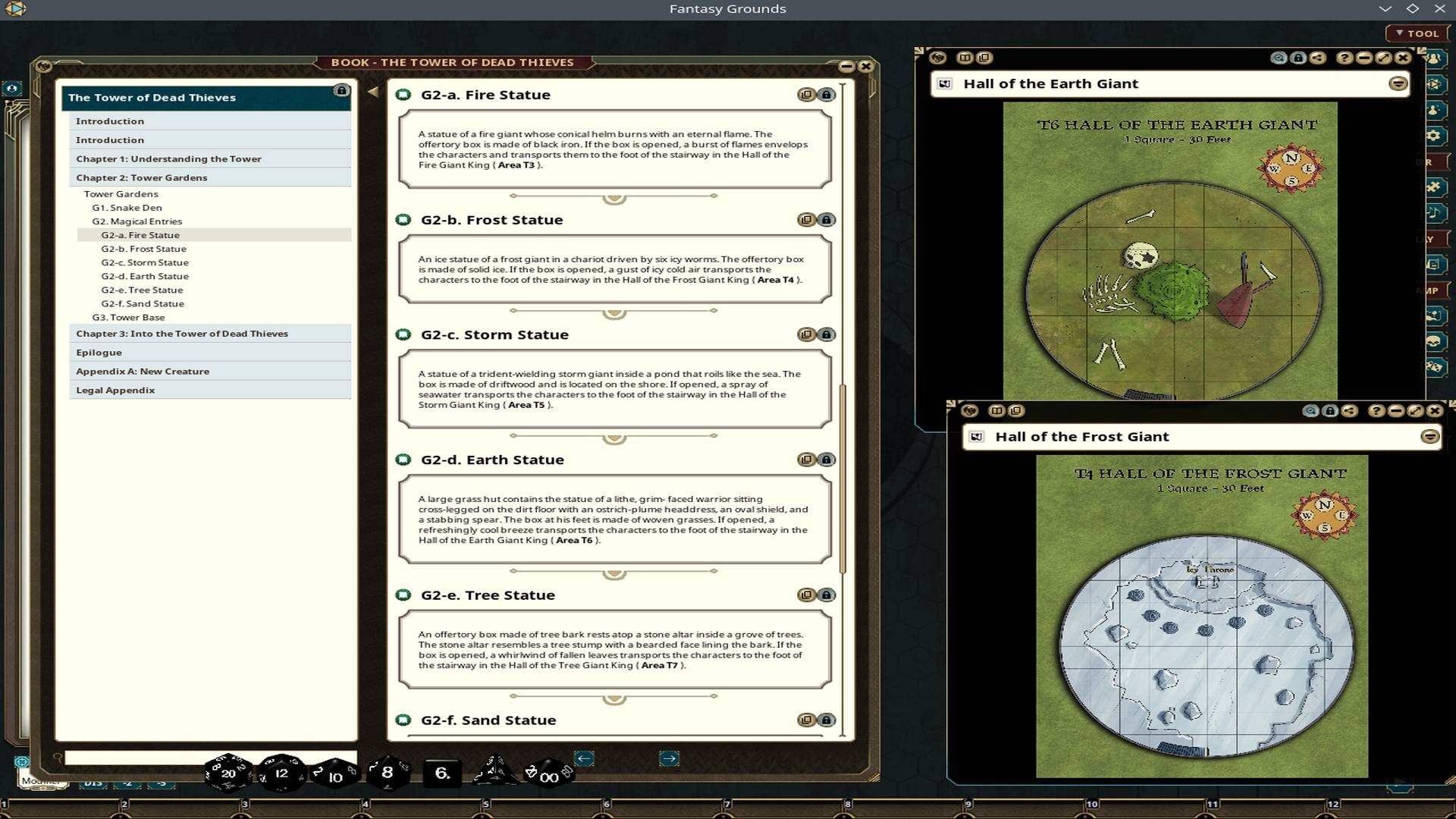Open link icon for G2-a Fire Statue

[806, 95]
